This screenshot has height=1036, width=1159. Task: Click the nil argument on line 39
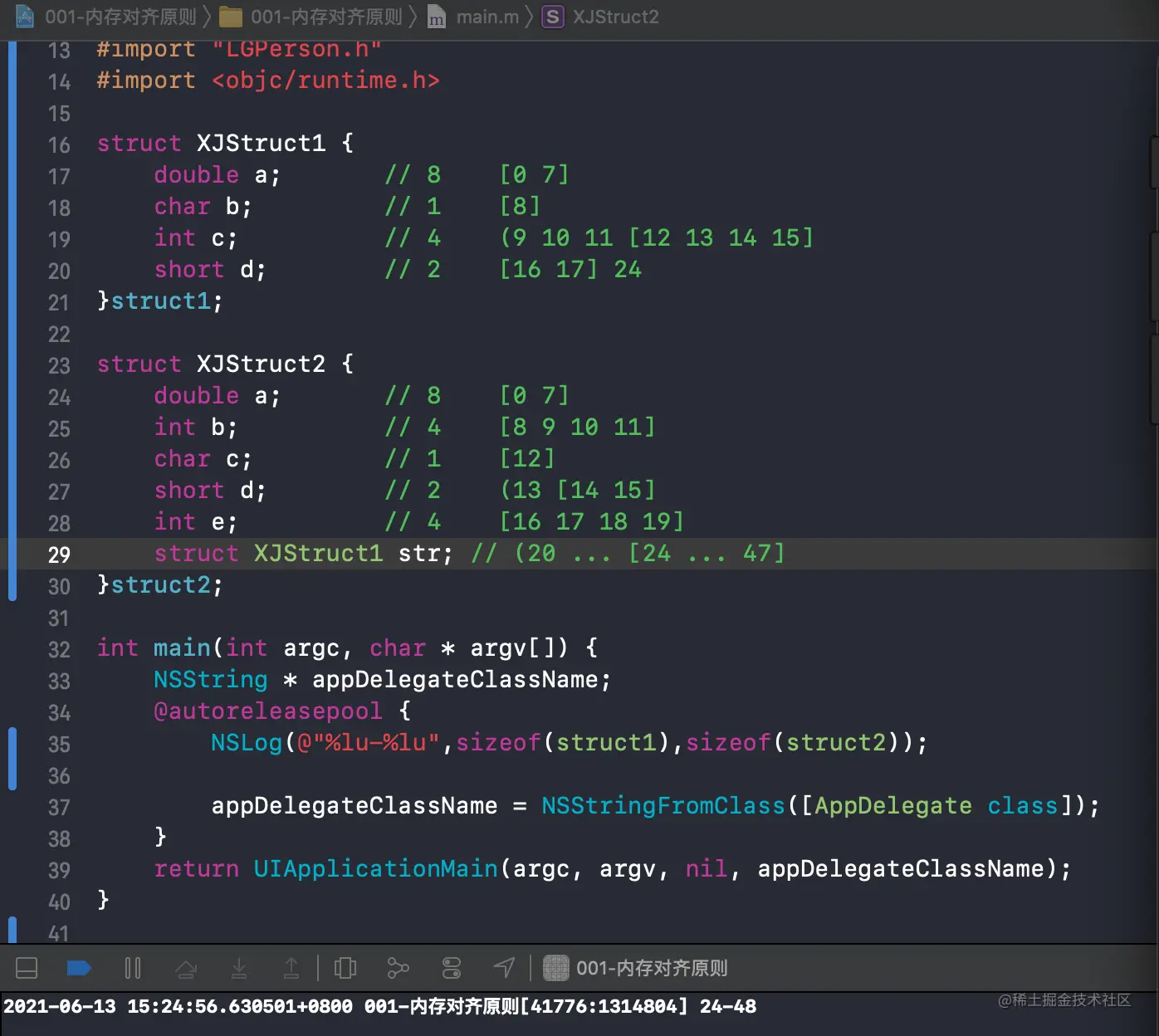coord(707,869)
